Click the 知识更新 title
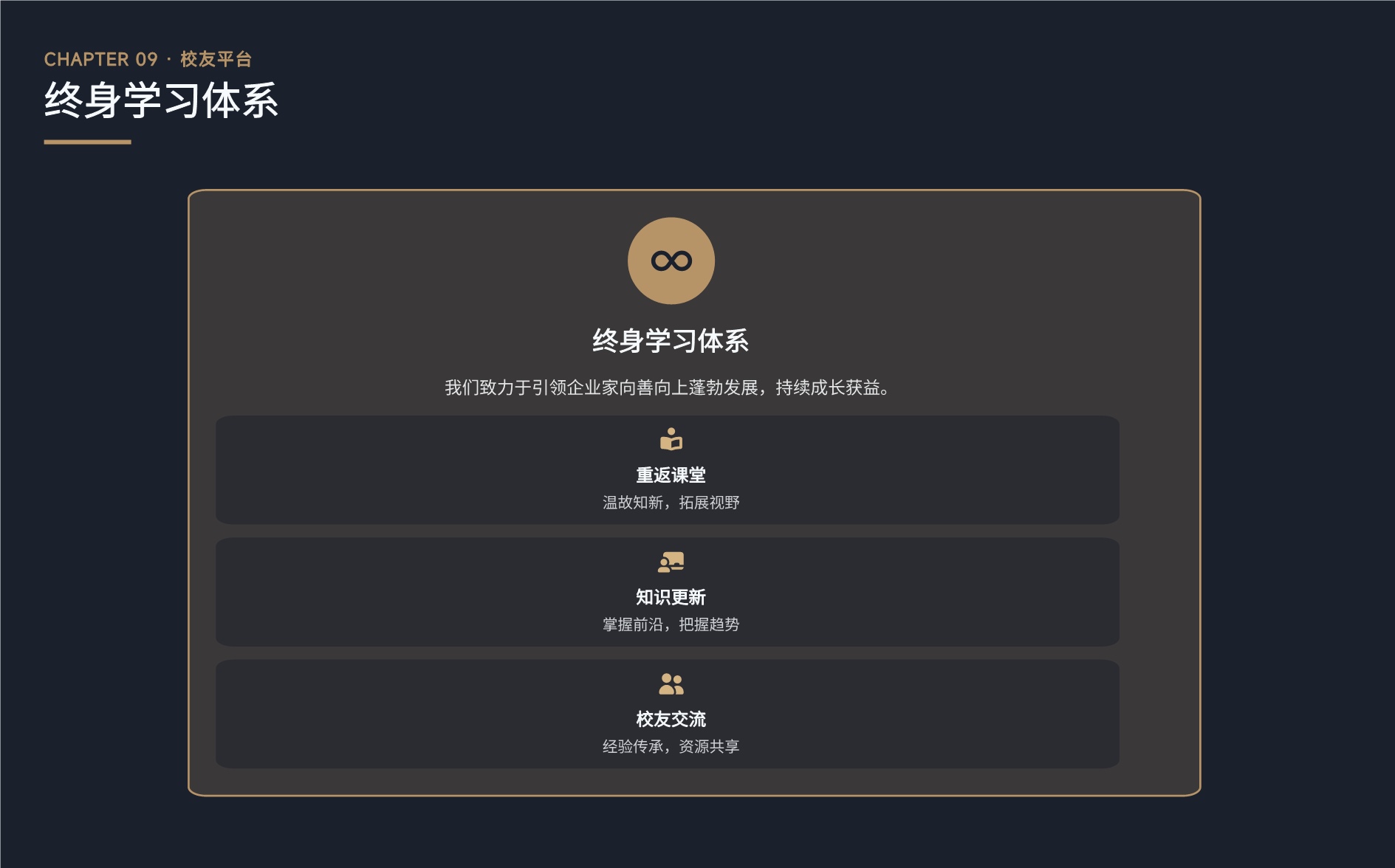This screenshot has width=1395, height=868. [671, 597]
